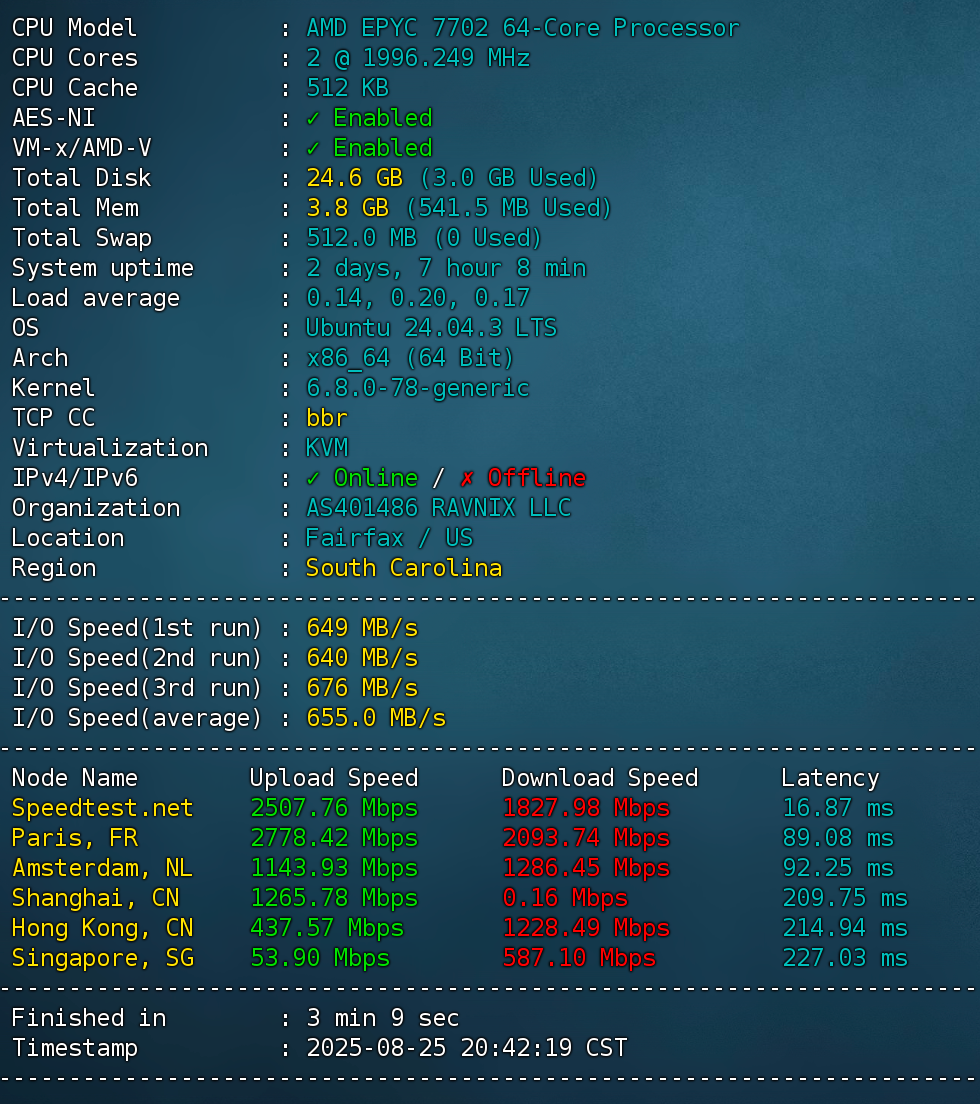Click the first run I/O speed "649 MB/s"

[x=362, y=629]
